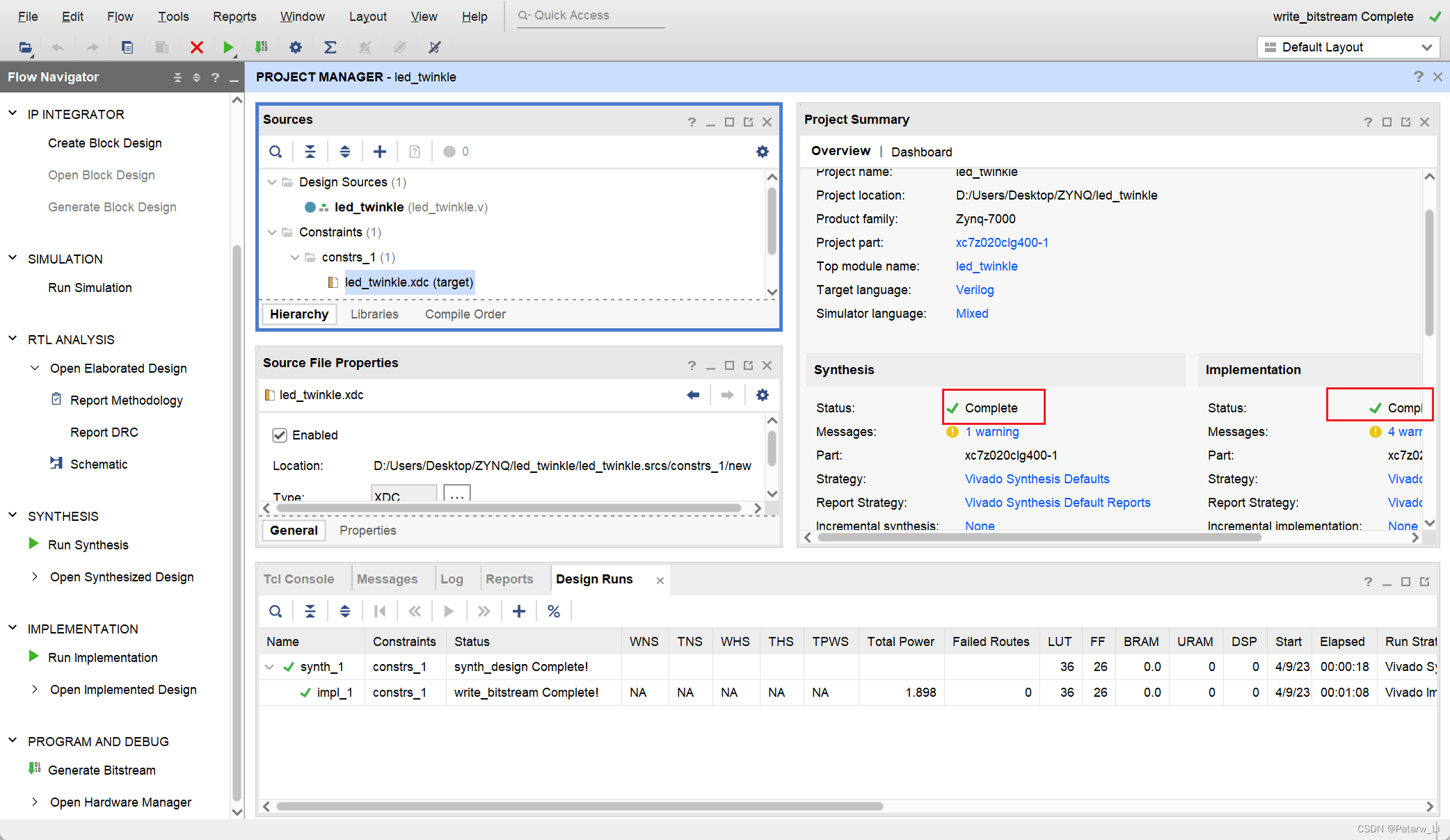Switch to the Compile Order tab
This screenshot has width=1450, height=840.
pyautogui.click(x=465, y=314)
